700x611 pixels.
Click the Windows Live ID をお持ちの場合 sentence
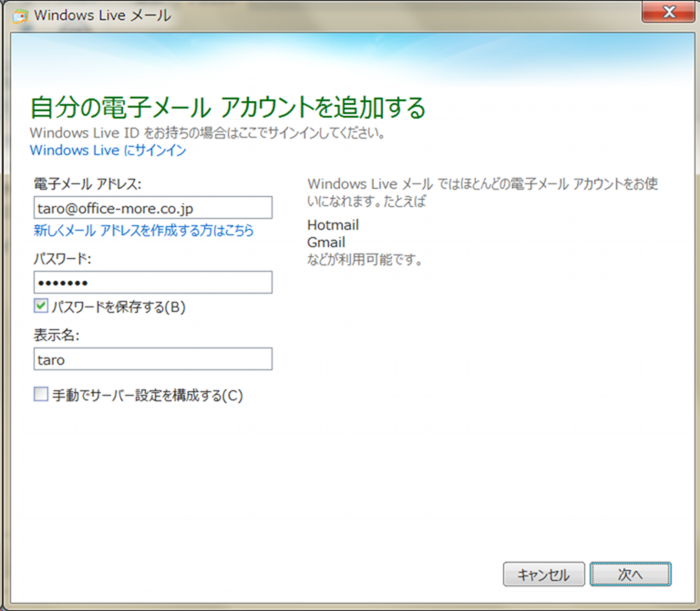(x=208, y=133)
